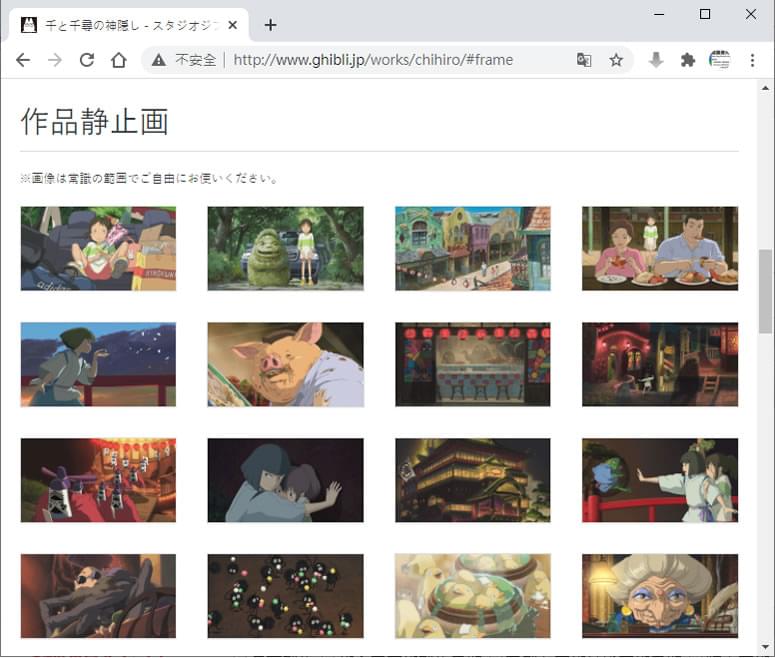Screen dimensions: 775x658
Task: Open still of parents eating at stall
Action: pos(660,249)
